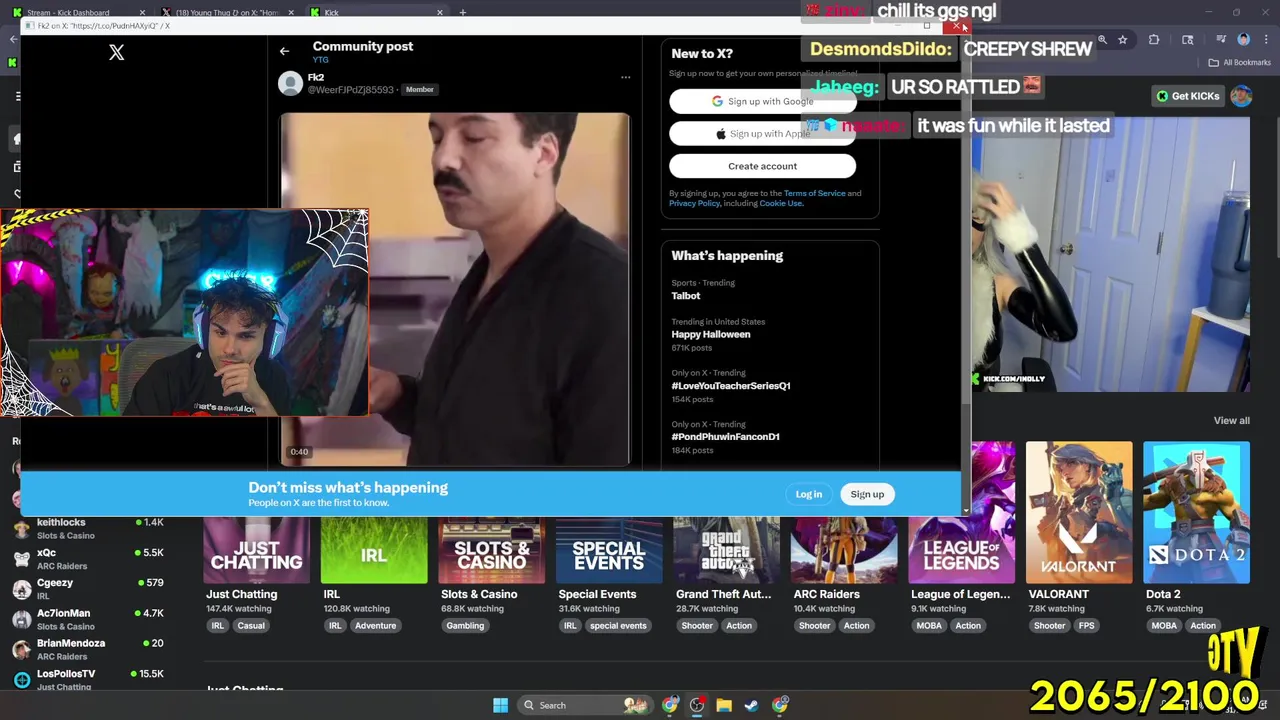Open the Slots & Casino category card

pos(491,550)
